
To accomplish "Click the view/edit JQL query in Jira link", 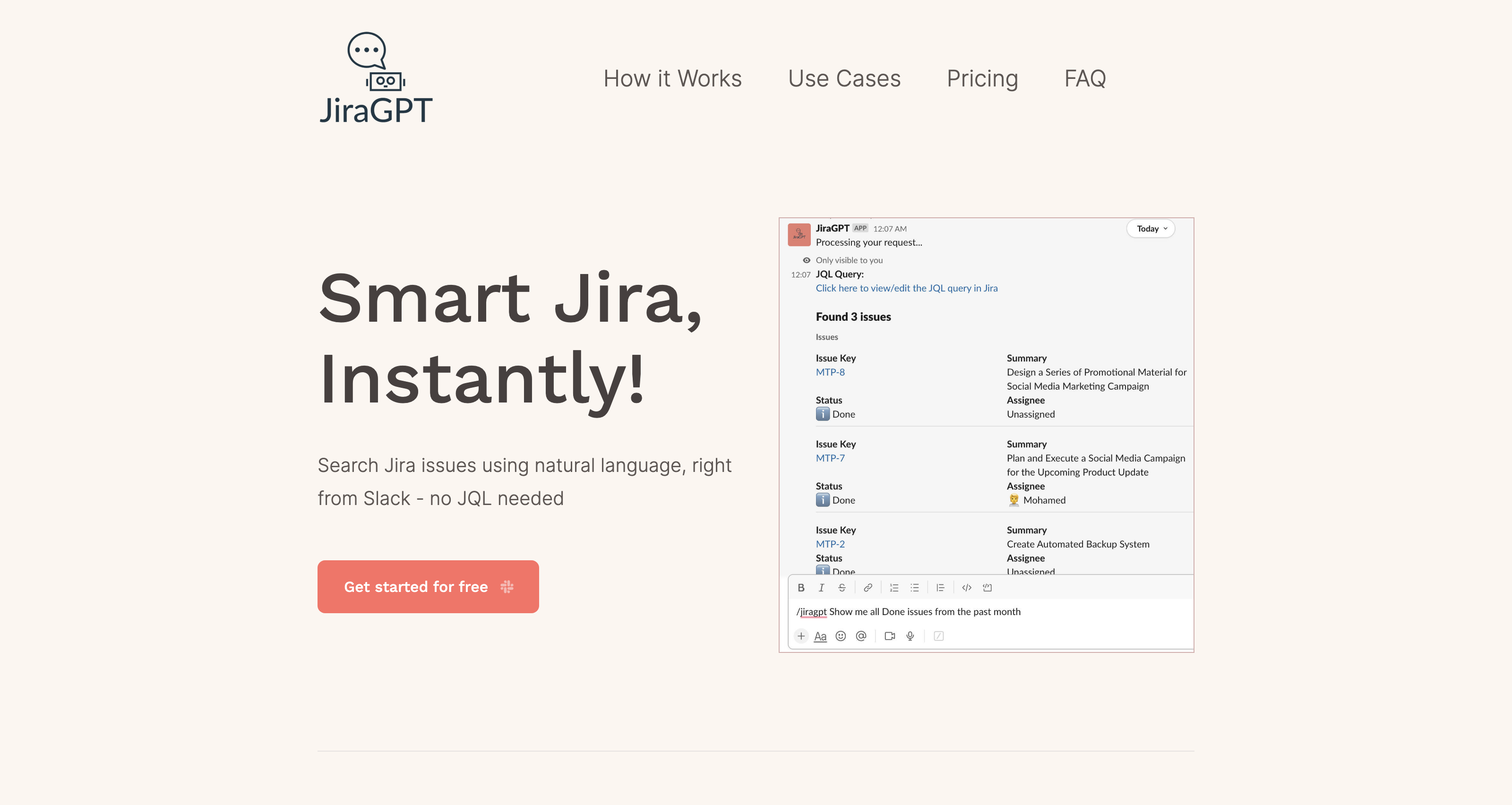I will [906, 288].
